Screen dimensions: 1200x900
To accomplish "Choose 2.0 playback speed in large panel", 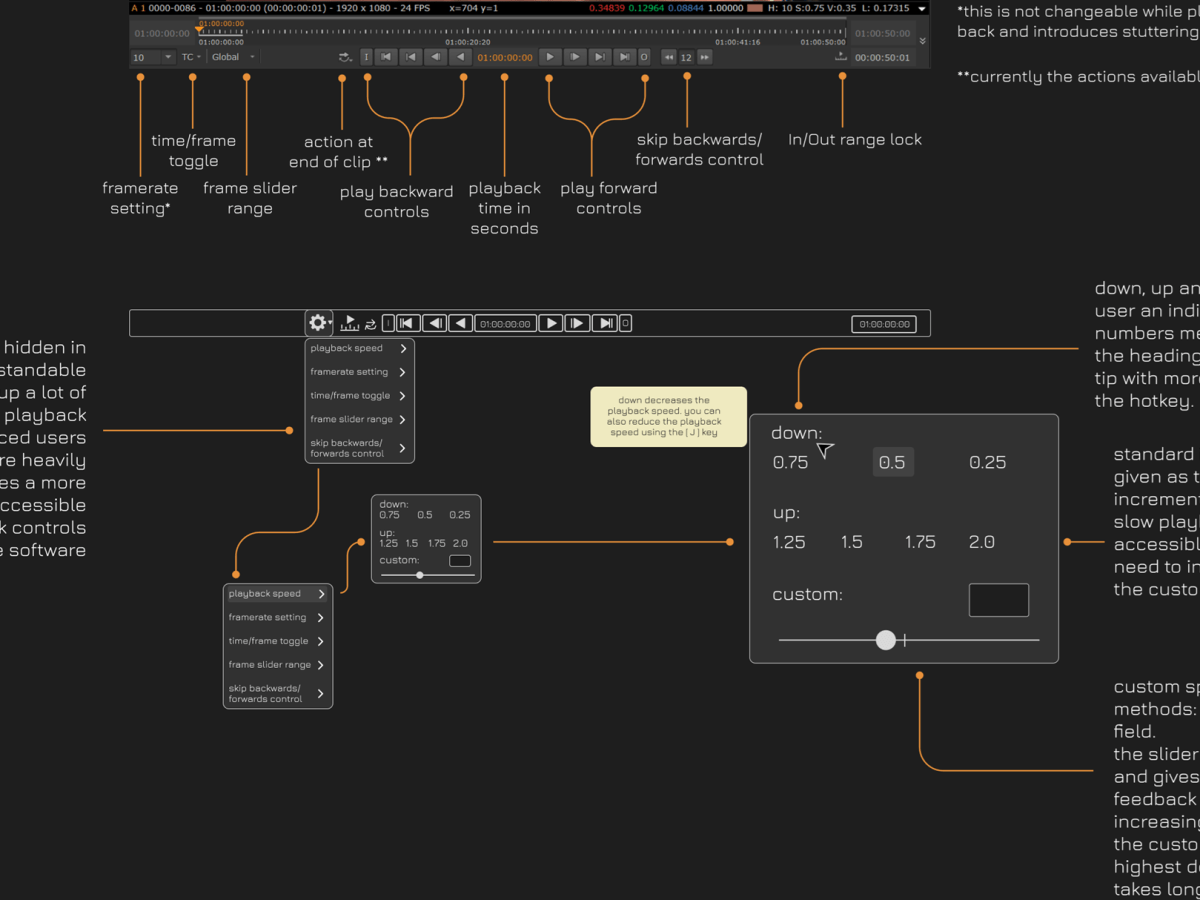I will [982, 542].
